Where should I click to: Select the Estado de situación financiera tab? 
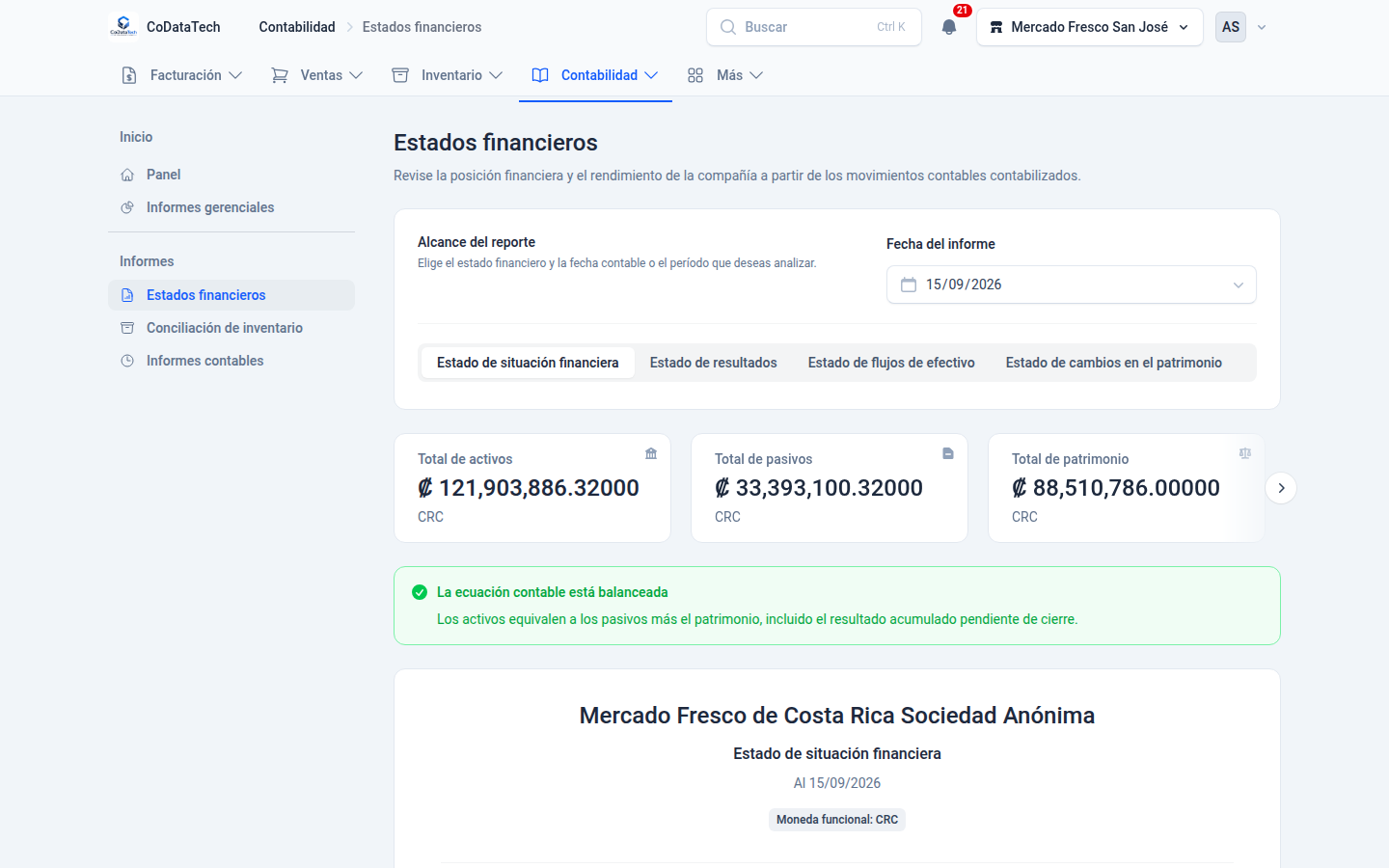[x=528, y=363]
